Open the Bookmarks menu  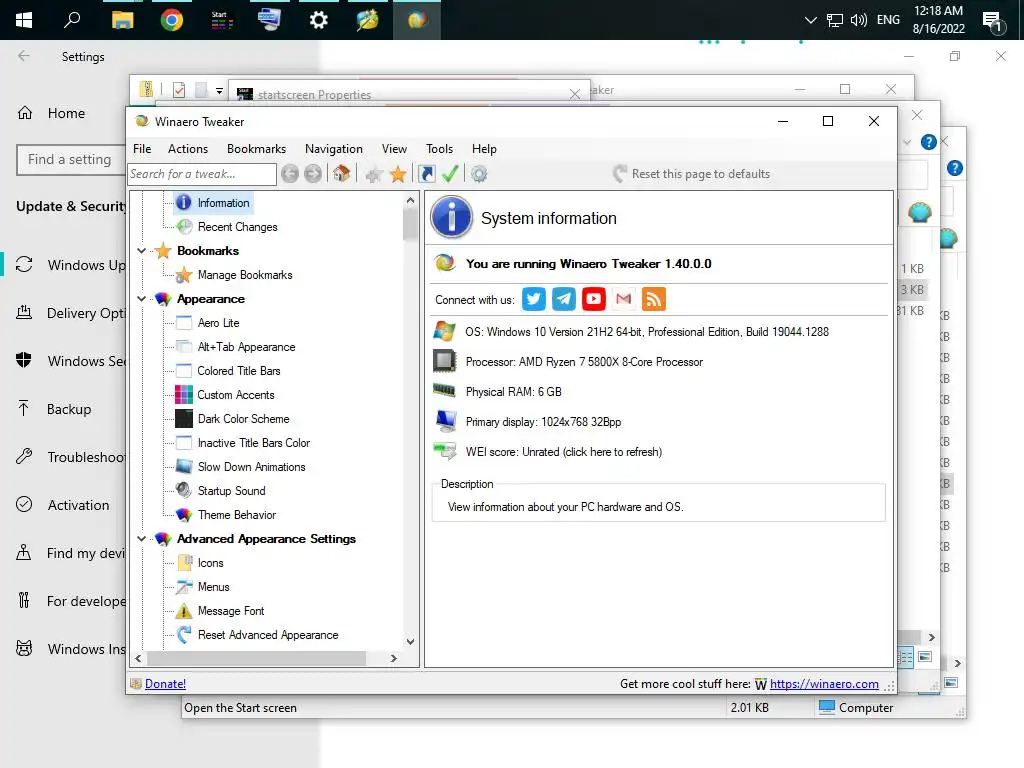256,149
